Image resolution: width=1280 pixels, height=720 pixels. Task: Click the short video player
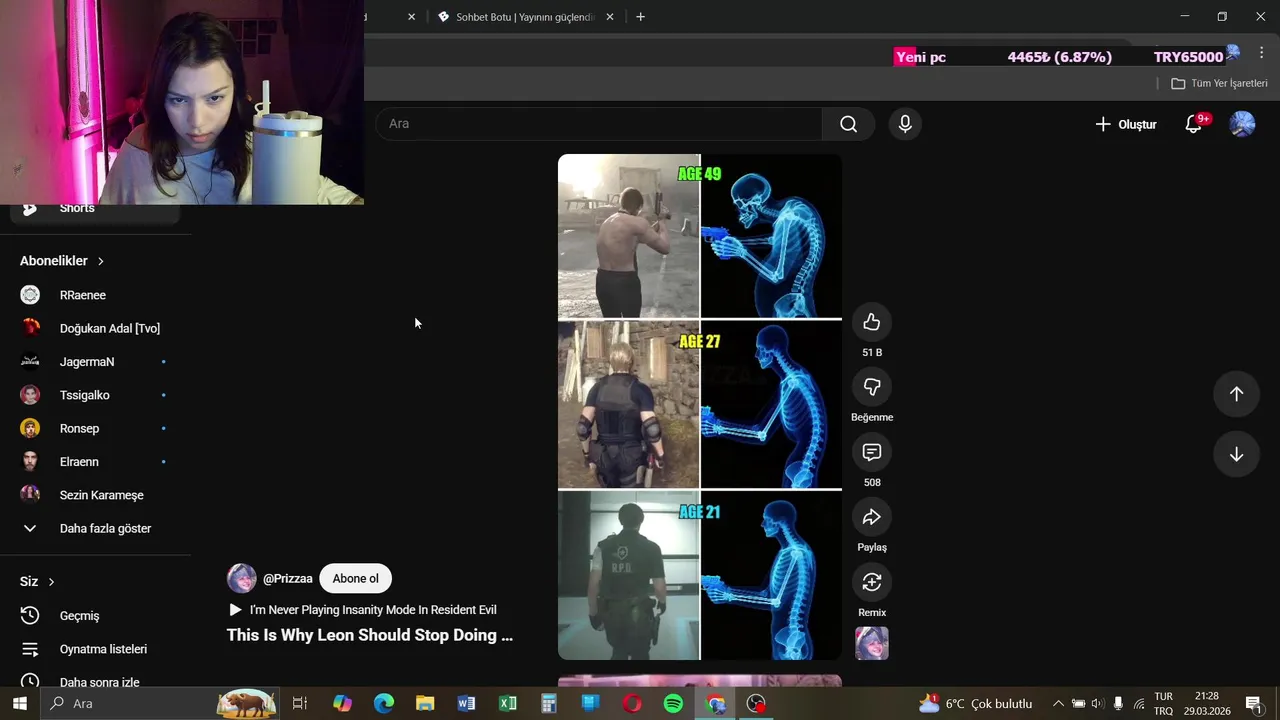point(700,407)
